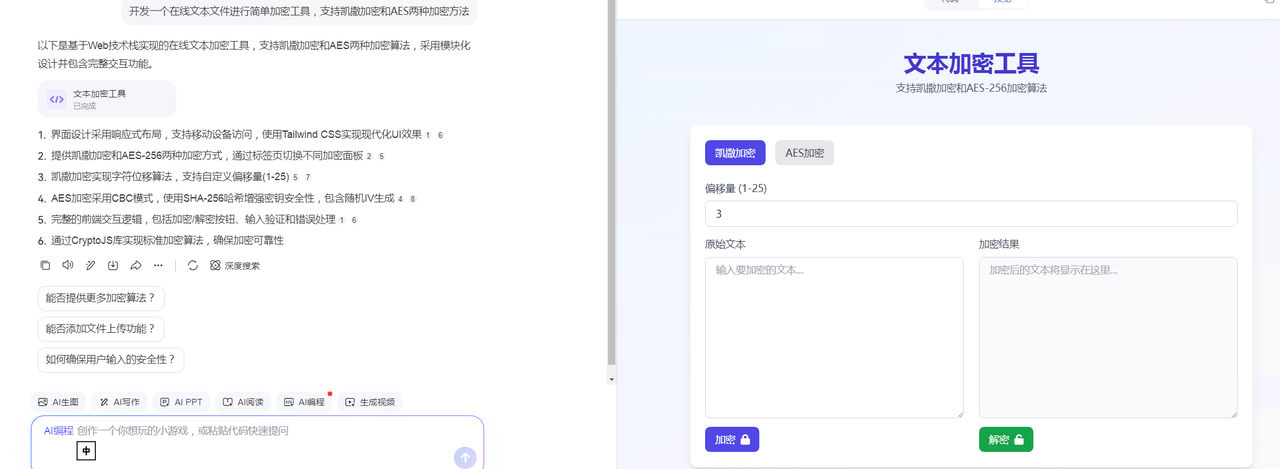This screenshot has width=1280, height=469.
Task: Click the 文本加密工具 preview heading
Action: tap(971, 64)
